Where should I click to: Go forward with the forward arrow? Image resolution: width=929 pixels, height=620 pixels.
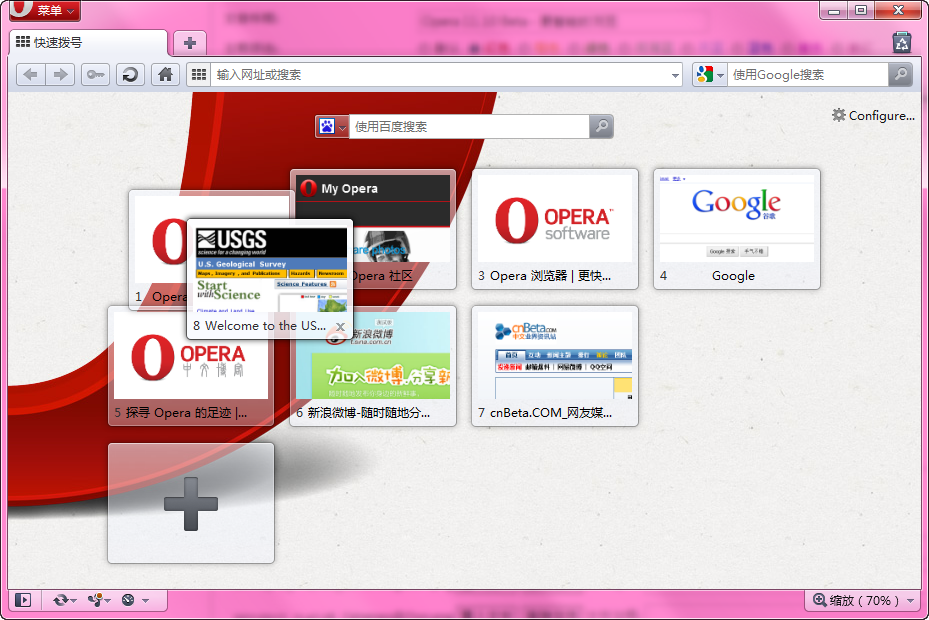pos(60,75)
